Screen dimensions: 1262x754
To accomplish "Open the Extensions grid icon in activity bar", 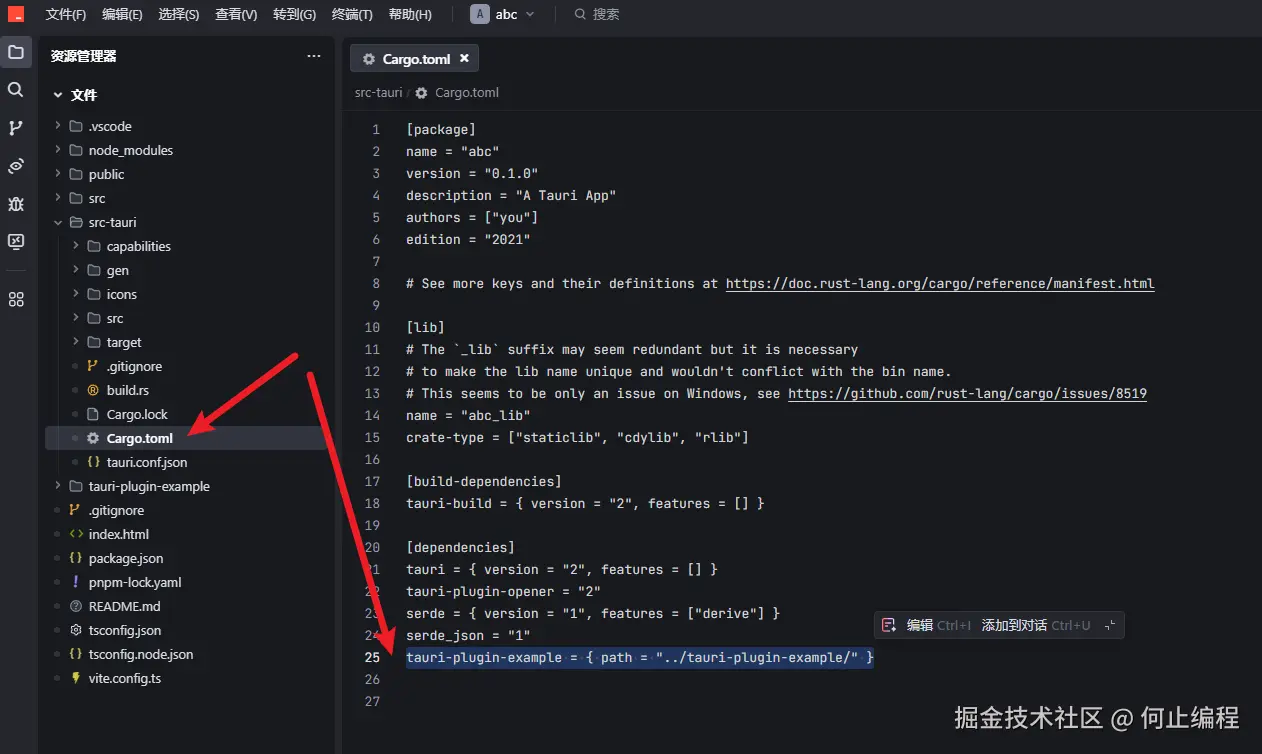I will click(16, 299).
